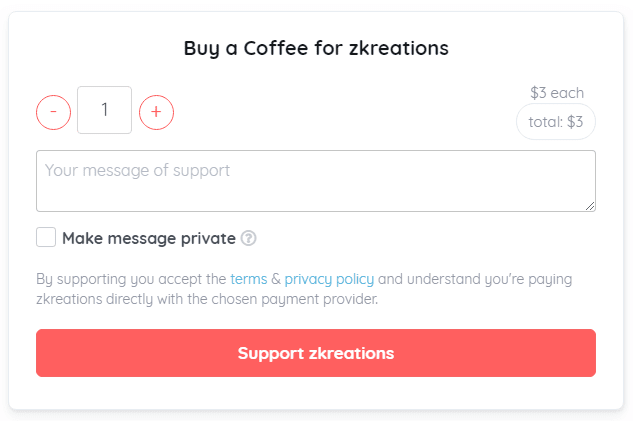Screen dimensions: 633x421
Task: Click into the Your message of support box
Action: coord(316,181)
